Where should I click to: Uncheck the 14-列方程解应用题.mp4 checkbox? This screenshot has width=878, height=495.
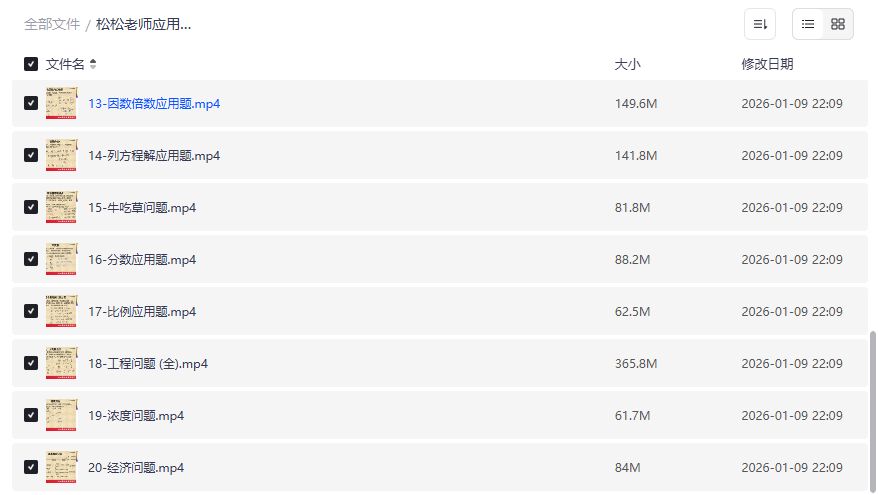(x=31, y=155)
